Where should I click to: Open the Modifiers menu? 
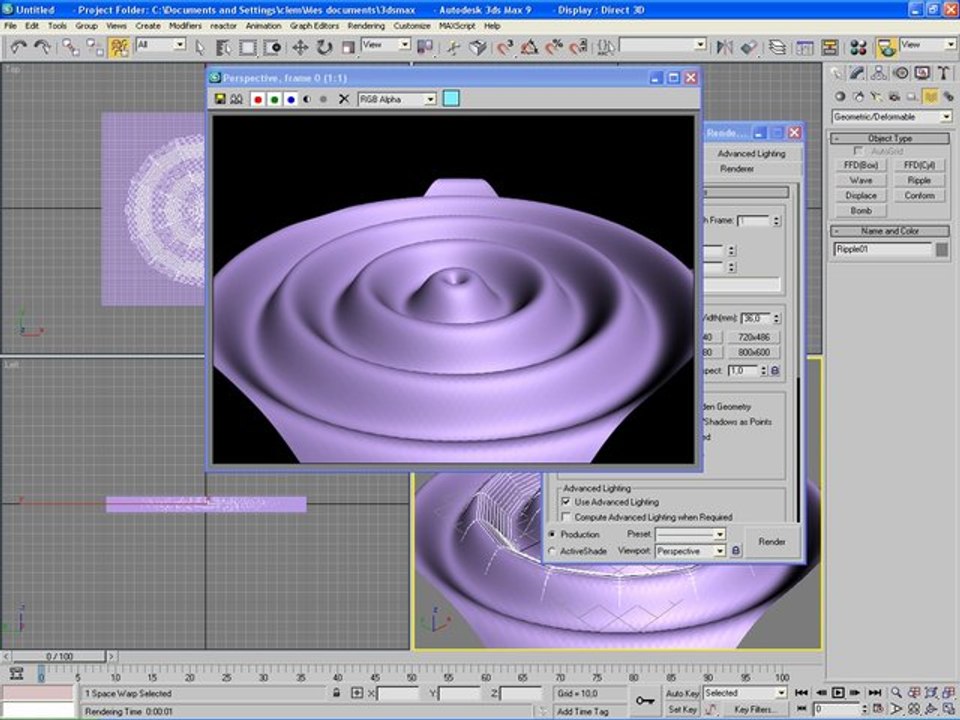[185, 26]
